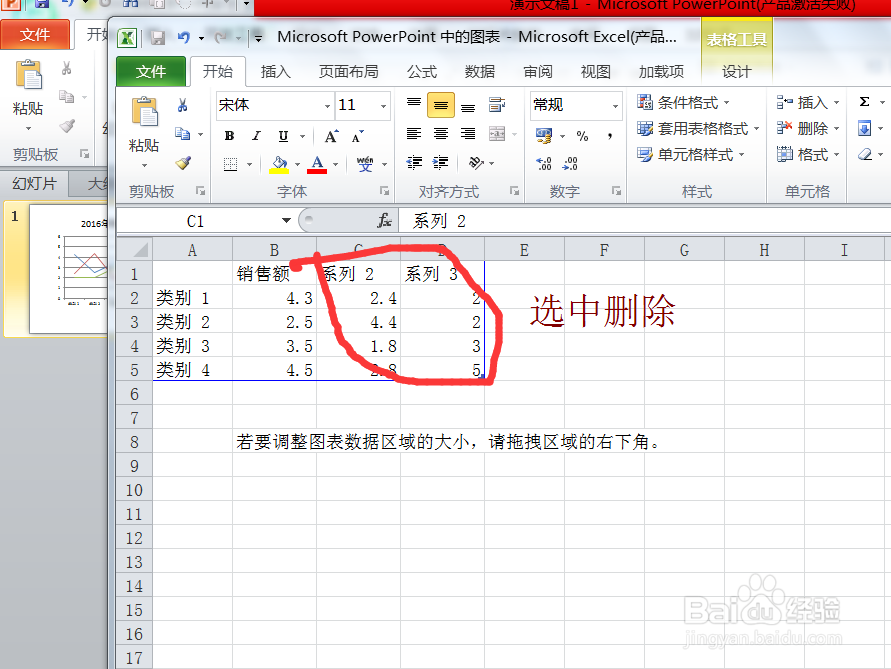
Task: Select slide 1 thumbnail in PowerPoint
Action: 69,269
